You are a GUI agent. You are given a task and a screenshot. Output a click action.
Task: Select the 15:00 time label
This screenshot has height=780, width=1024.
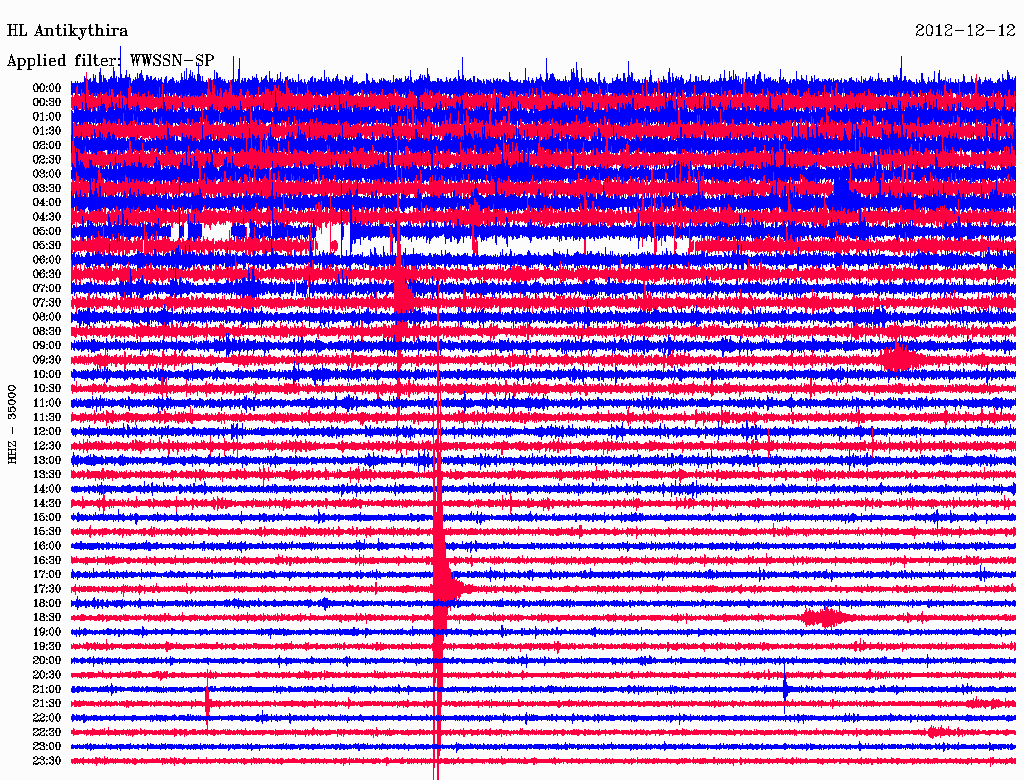47,518
